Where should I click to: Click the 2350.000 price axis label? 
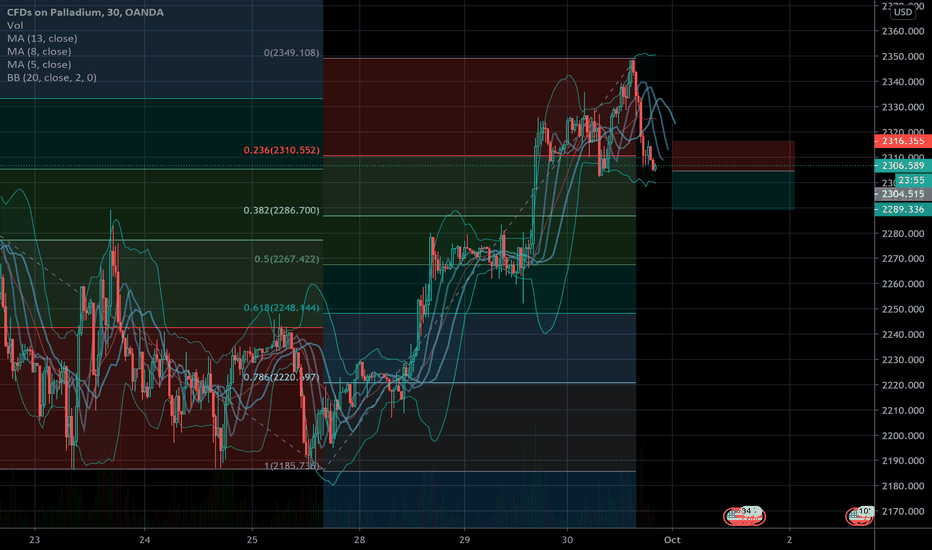pos(903,56)
